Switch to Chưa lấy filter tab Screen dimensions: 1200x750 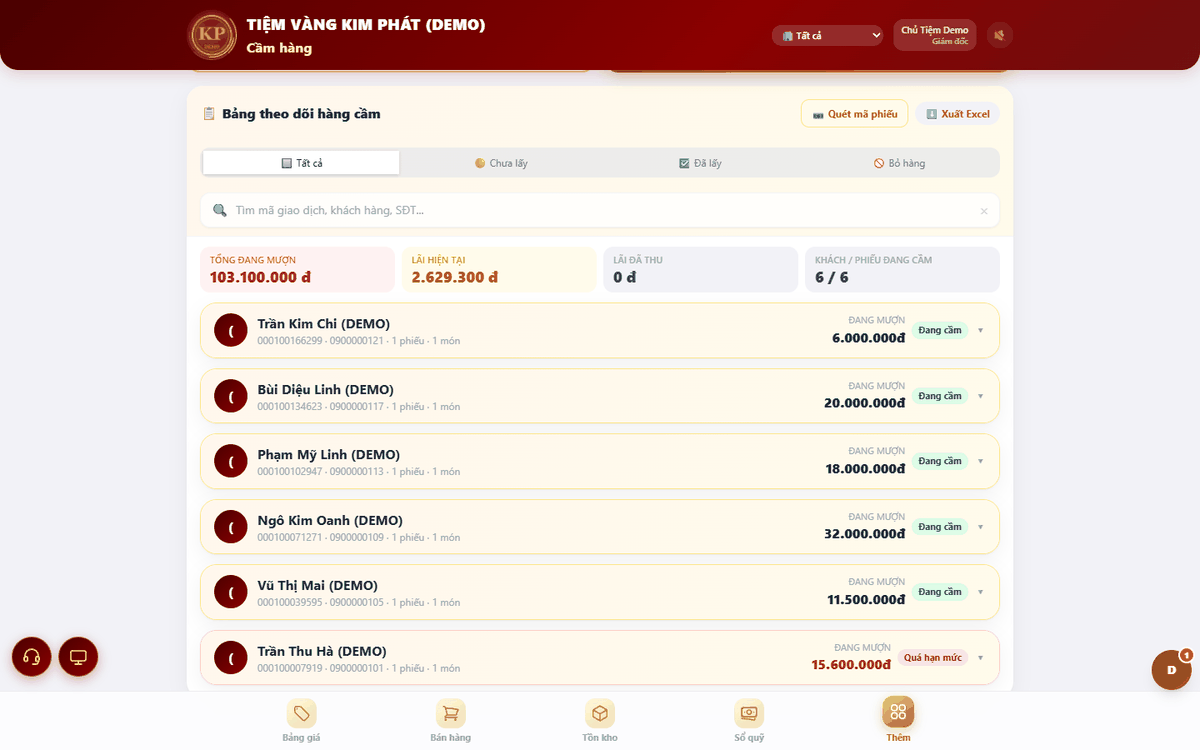click(x=501, y=163)
